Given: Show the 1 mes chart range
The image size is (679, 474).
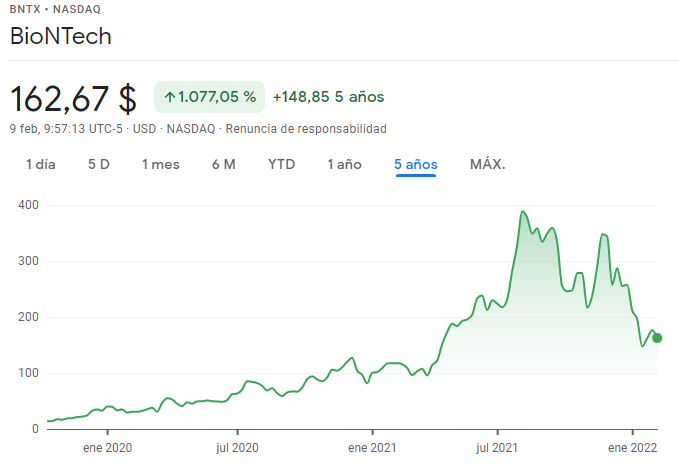Looking at the screenshot, I should click(160, 164).
